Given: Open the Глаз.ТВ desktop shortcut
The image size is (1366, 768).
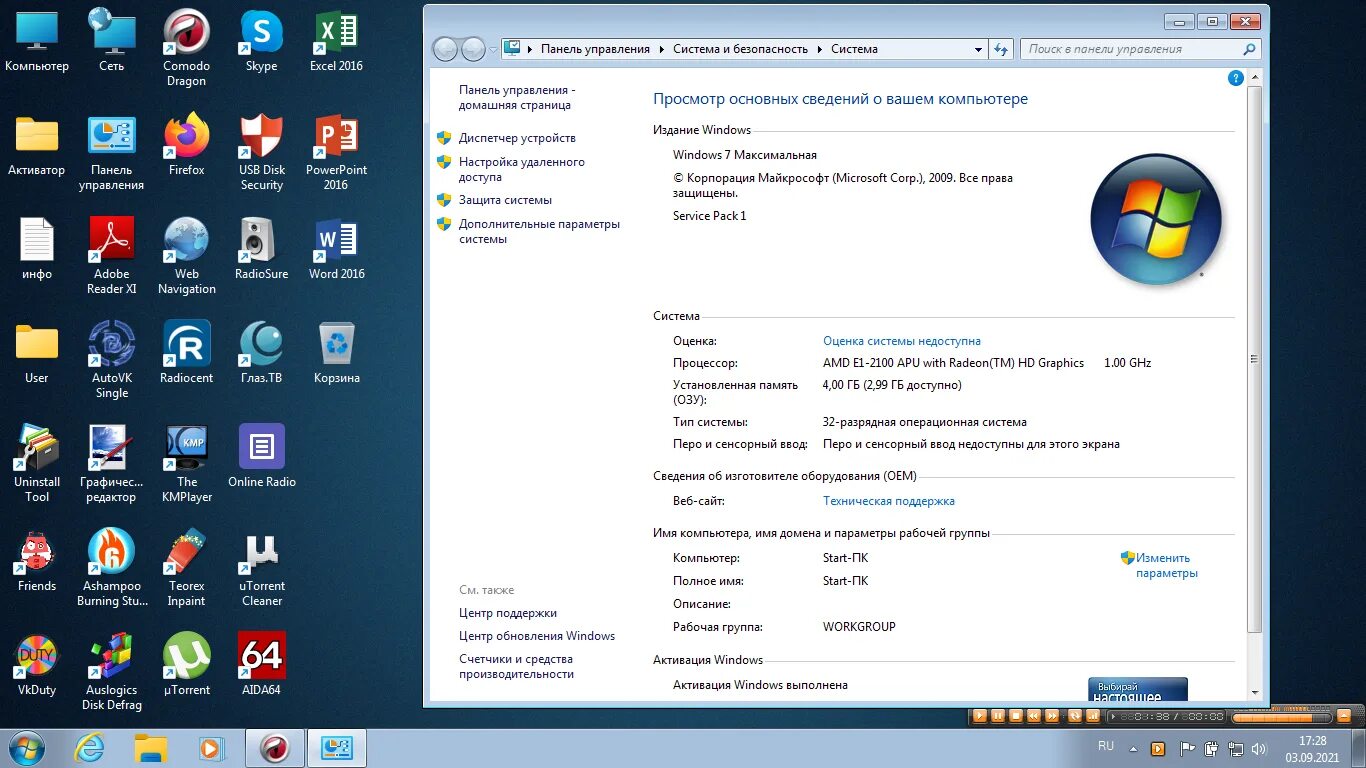Looking at the screenshot, I should click(261, 352).
